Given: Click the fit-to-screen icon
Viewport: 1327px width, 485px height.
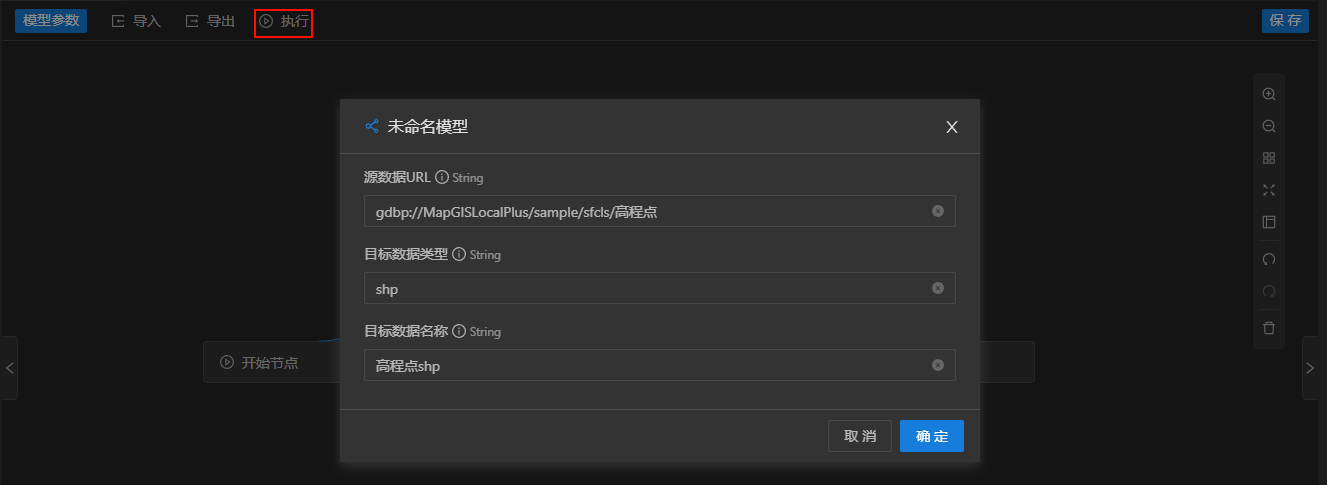Looking at the screenshot, I should [1269, 190].
